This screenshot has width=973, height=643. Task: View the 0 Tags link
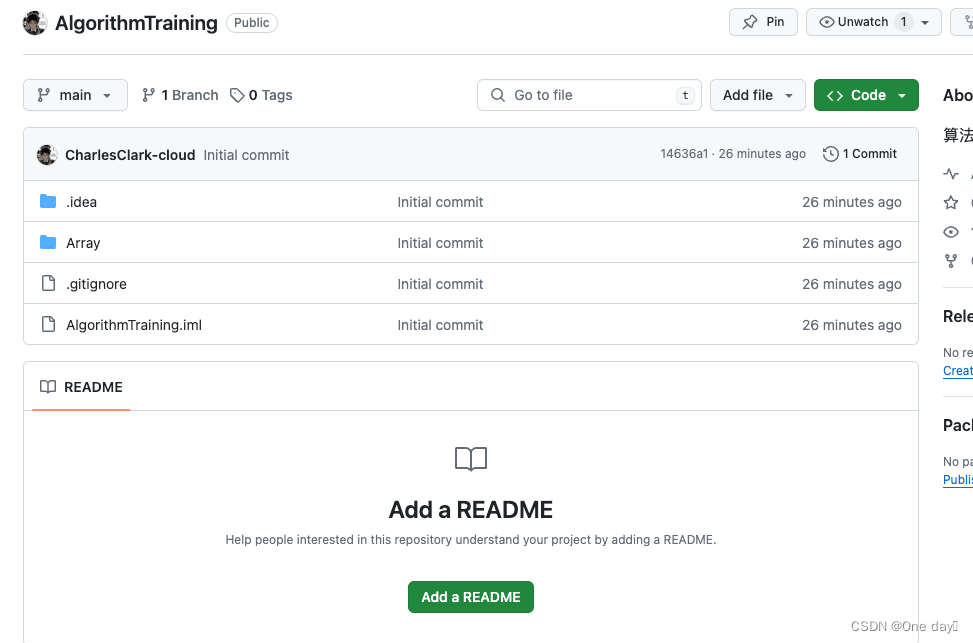[x=261, y=95]
